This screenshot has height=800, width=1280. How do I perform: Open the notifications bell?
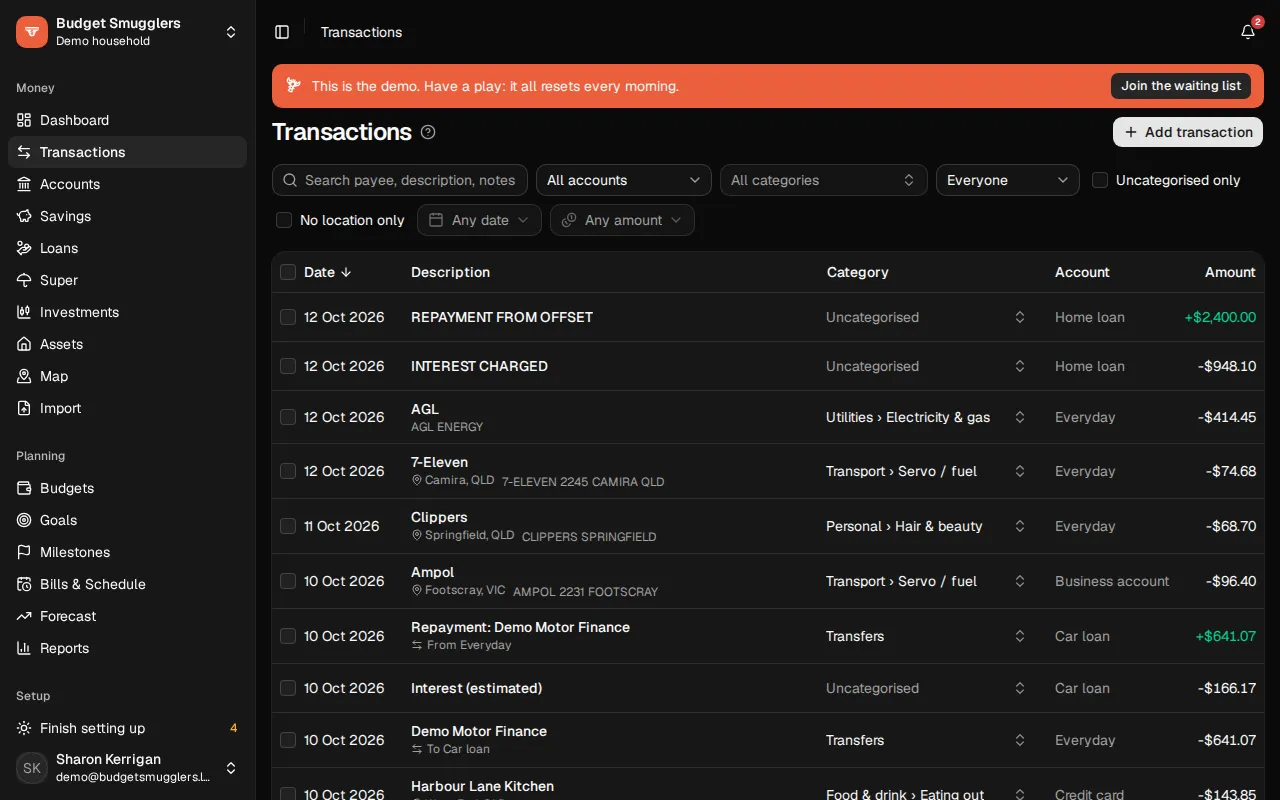coord(1248,32)
